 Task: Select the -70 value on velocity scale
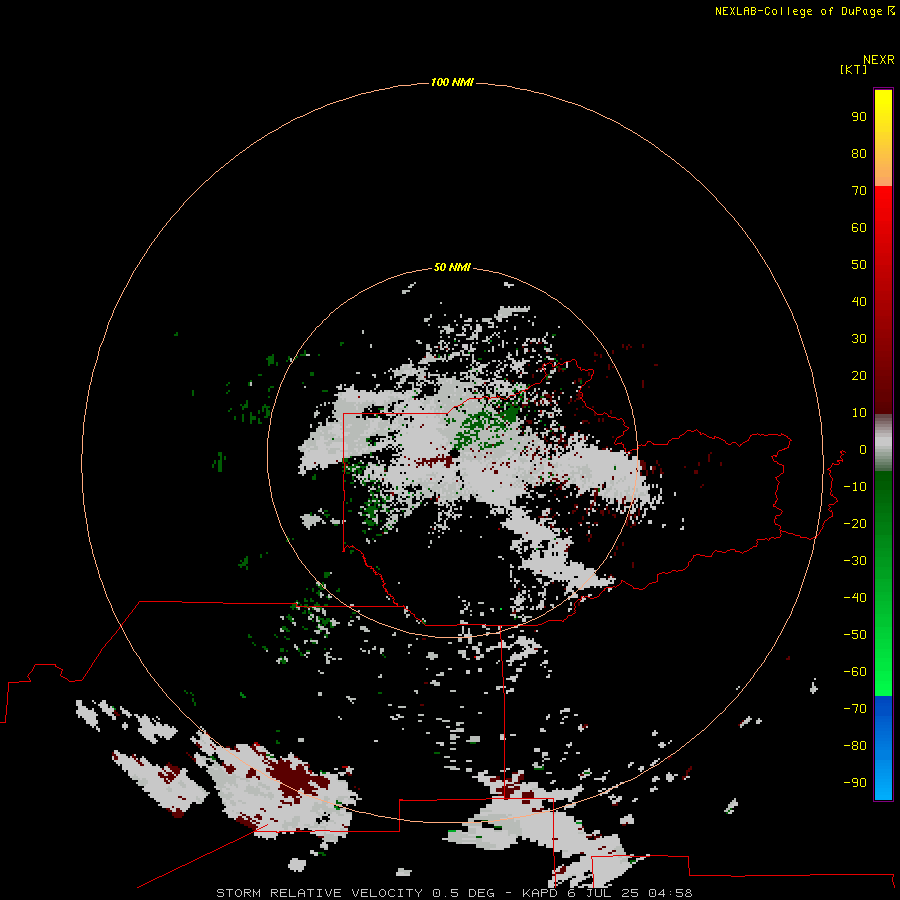click(x=855, y=709)
